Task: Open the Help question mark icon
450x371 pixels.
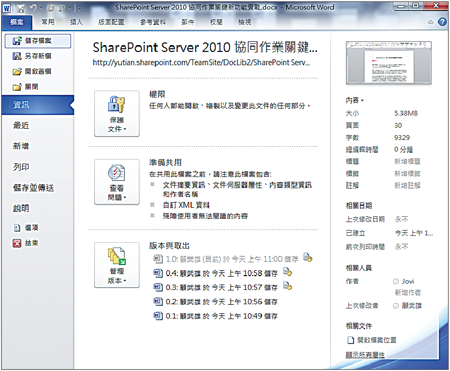Action: [442, 22]
